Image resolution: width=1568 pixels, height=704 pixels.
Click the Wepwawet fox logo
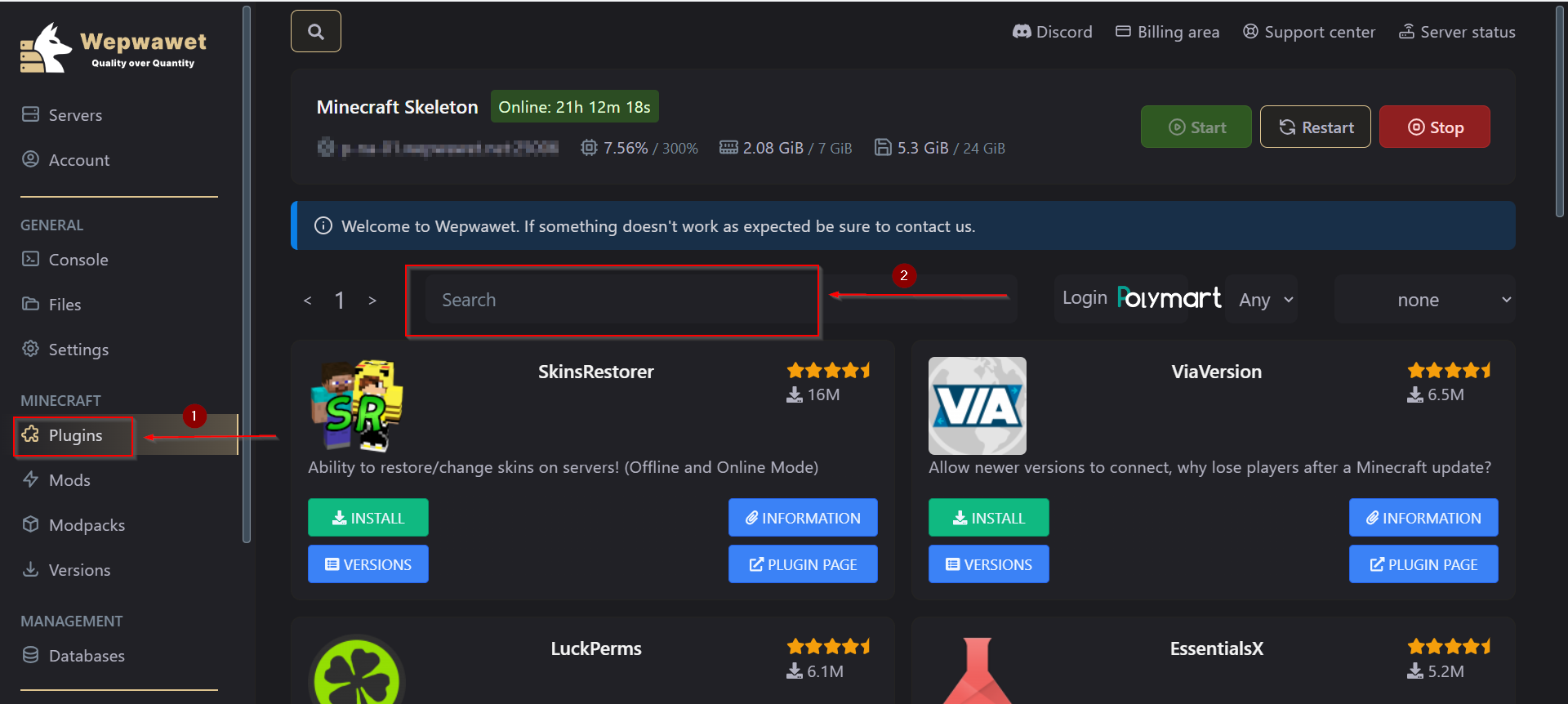tap(47, 48)
